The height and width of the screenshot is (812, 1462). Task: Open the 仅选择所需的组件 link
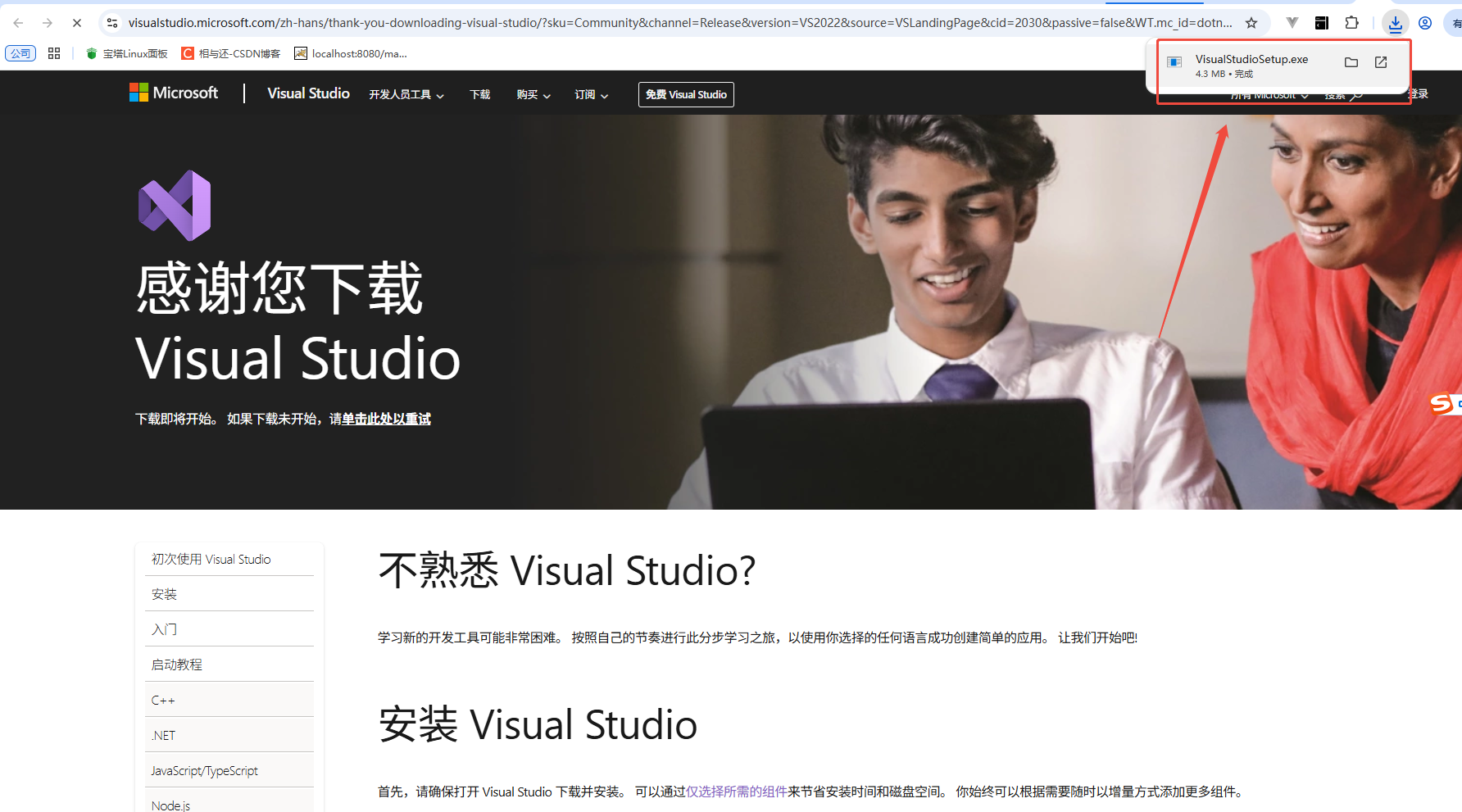pos(736,792)
